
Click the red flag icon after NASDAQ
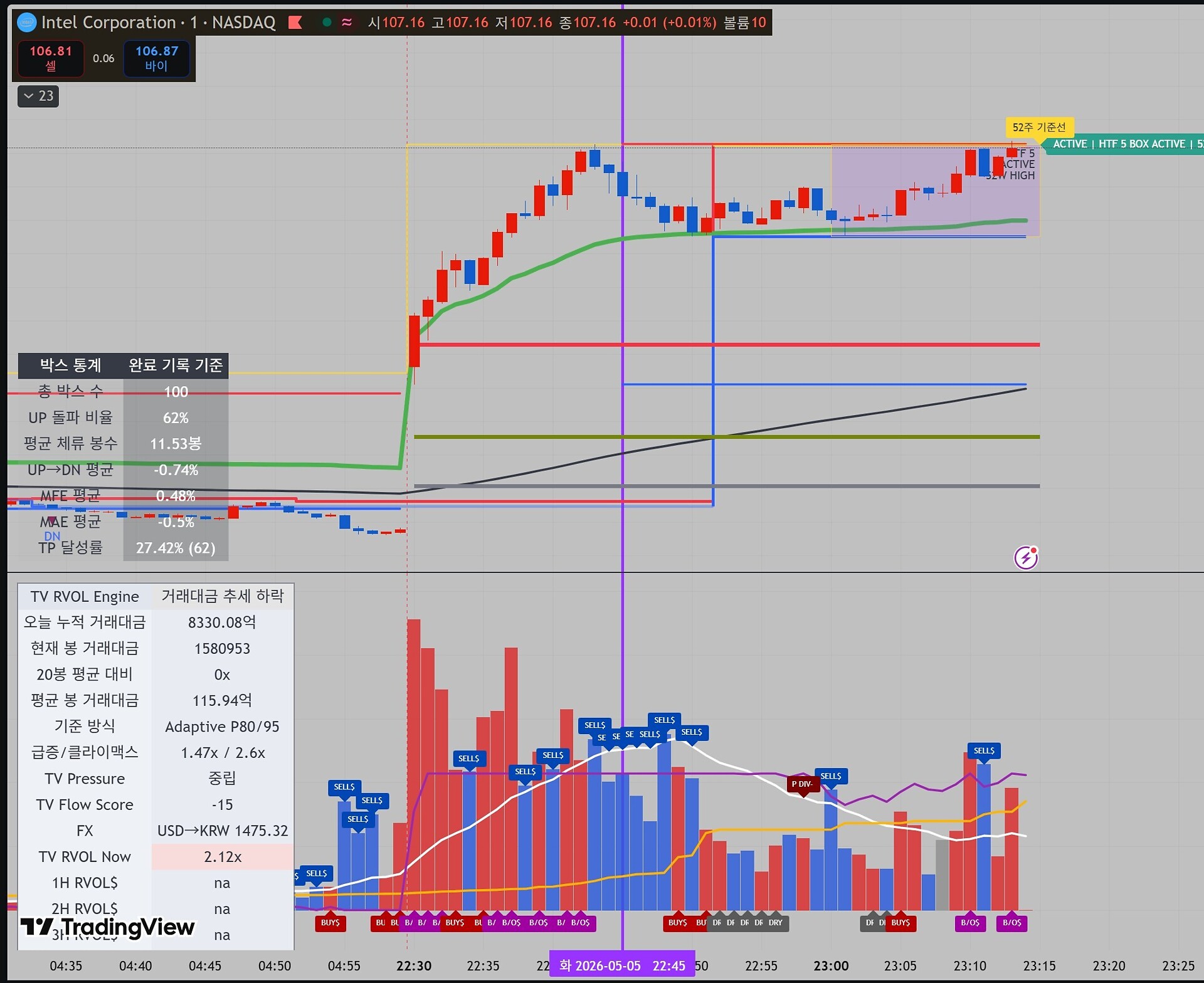coord(295,23)
